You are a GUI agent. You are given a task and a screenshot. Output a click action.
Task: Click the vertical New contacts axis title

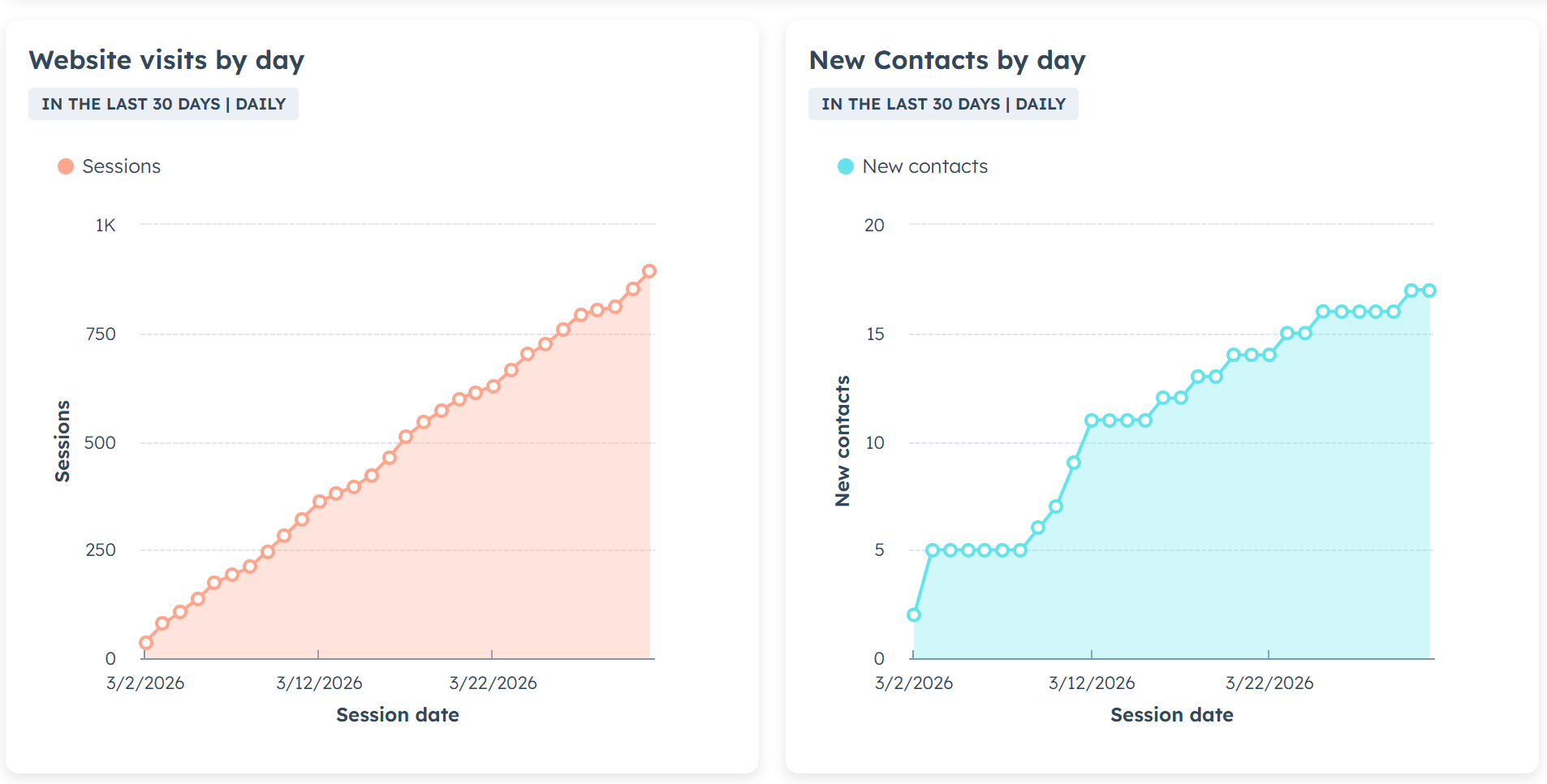pyautogui.click(x=842, y=441)
